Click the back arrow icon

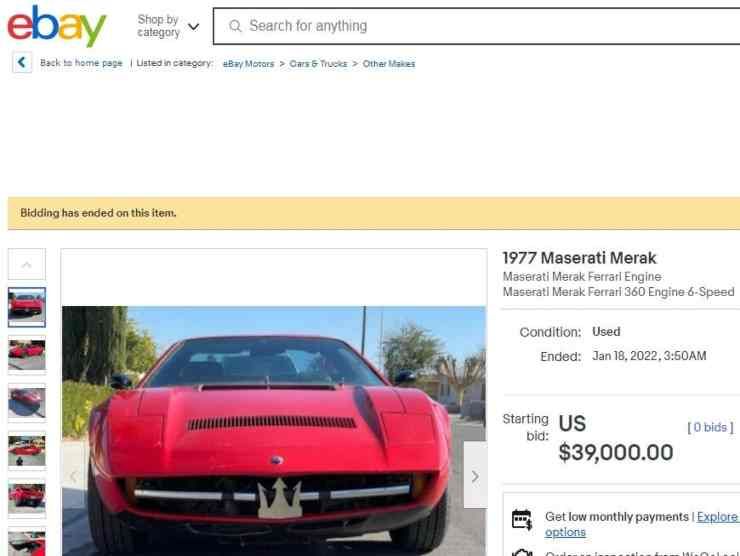(22, 62)
